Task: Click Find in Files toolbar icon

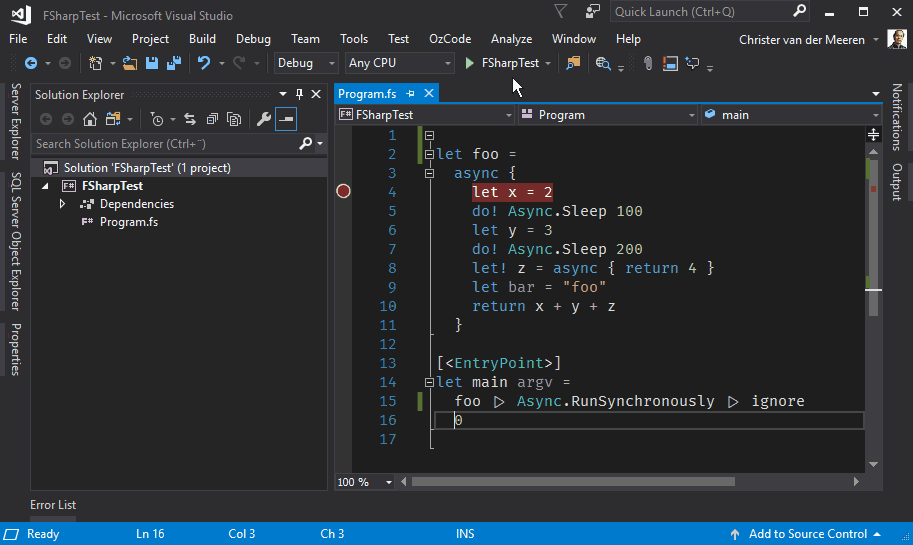Action: point(573,63)
